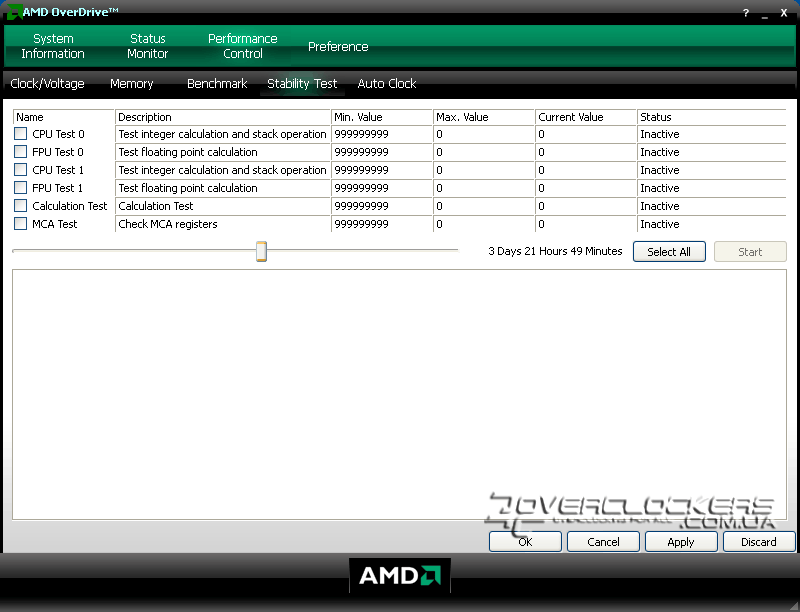Select the 'CPU Test 0' name text

pos(58,134)
